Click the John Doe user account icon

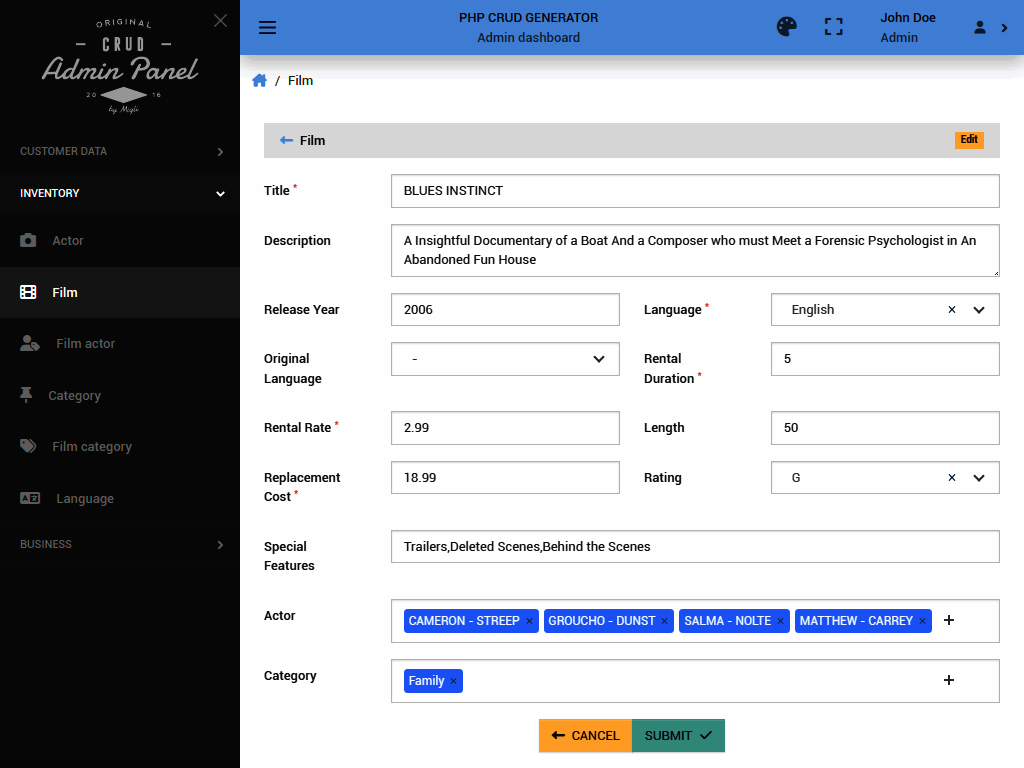point(977,27)
